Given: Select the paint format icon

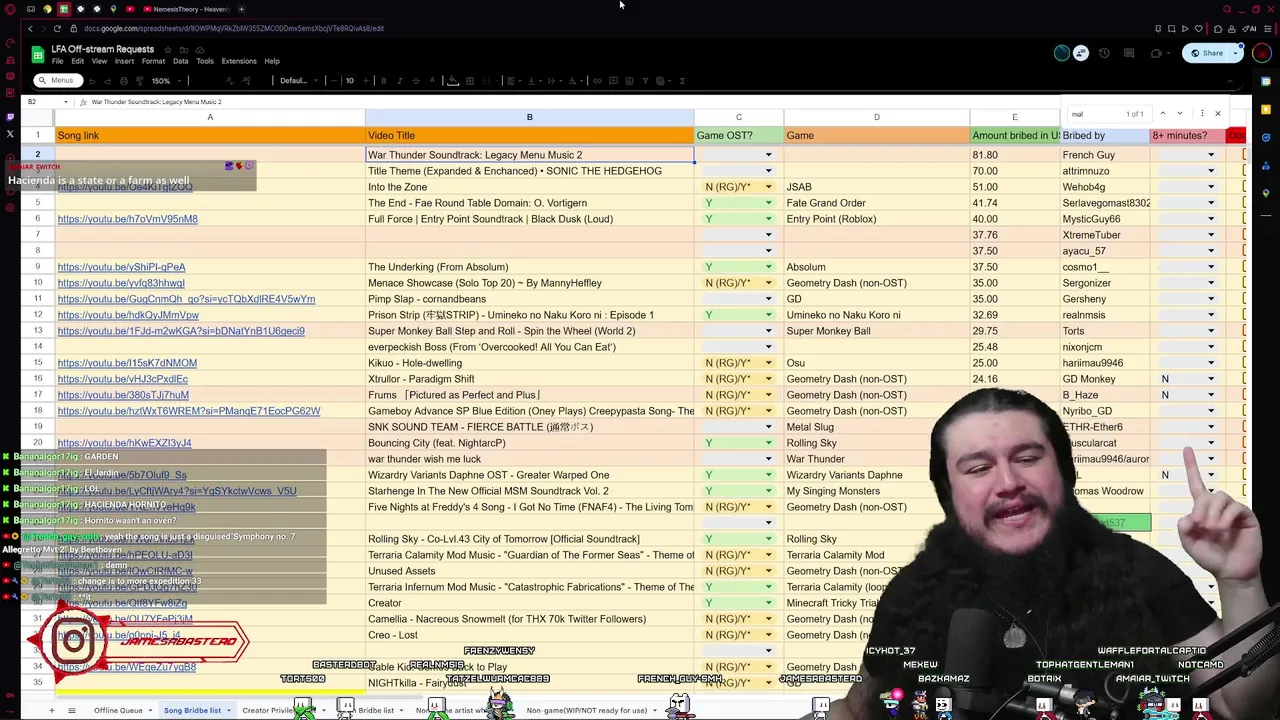Looking at the screenshot, I should pos(140,81).
